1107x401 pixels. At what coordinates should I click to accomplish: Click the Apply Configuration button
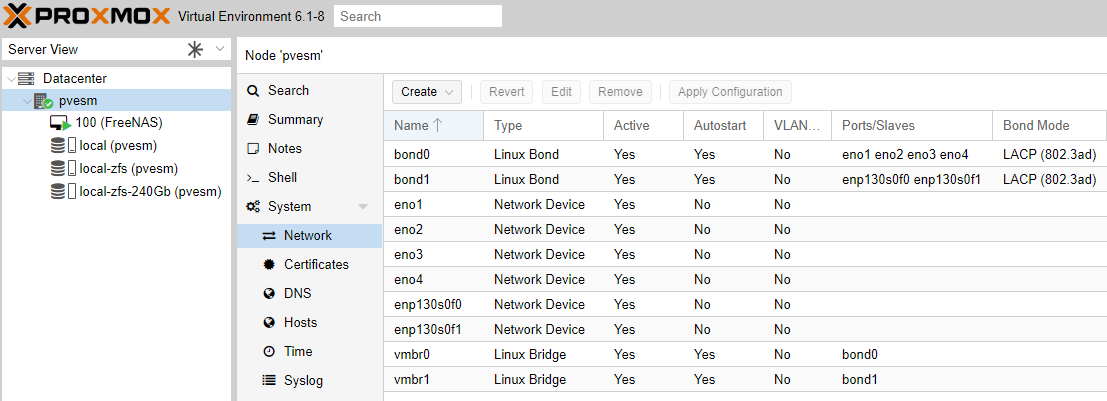coord(730,92)
